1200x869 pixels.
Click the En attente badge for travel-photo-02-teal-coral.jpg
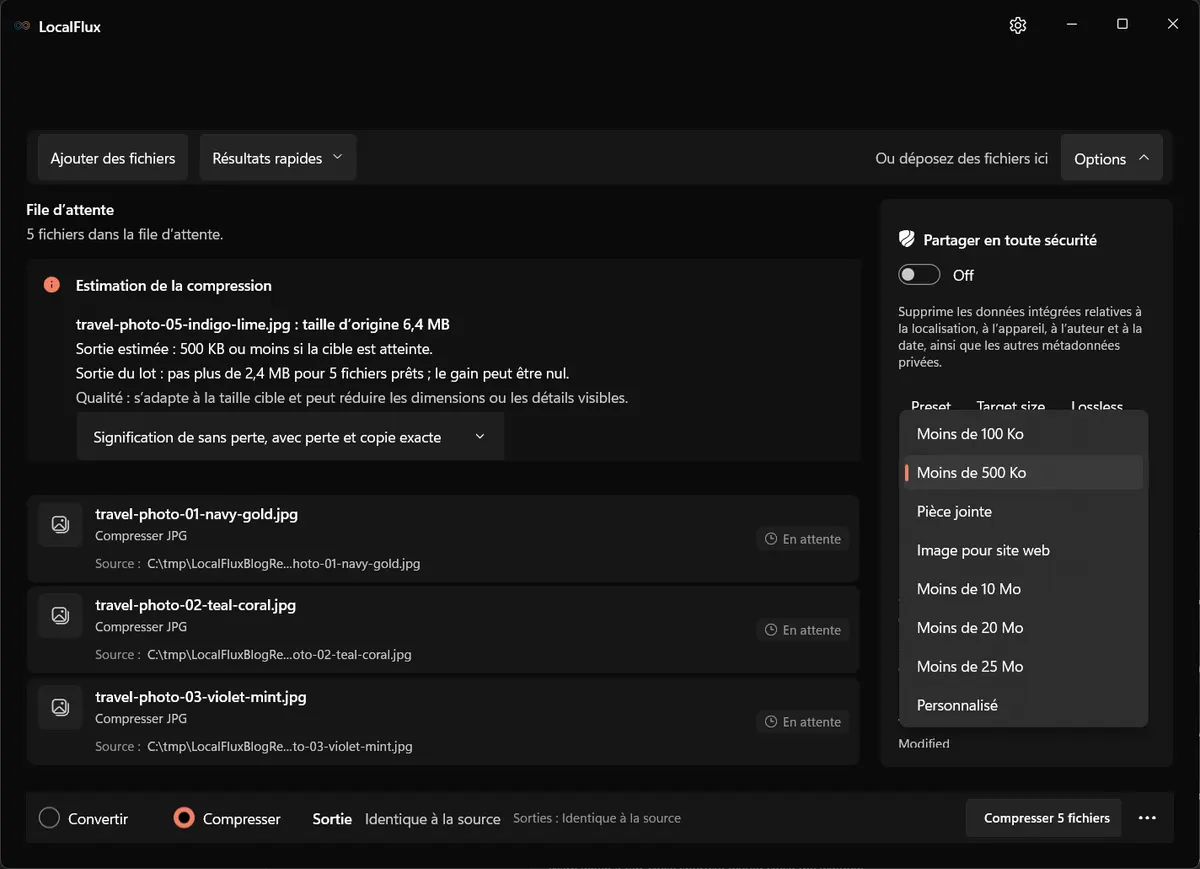[x=803, y=630]
